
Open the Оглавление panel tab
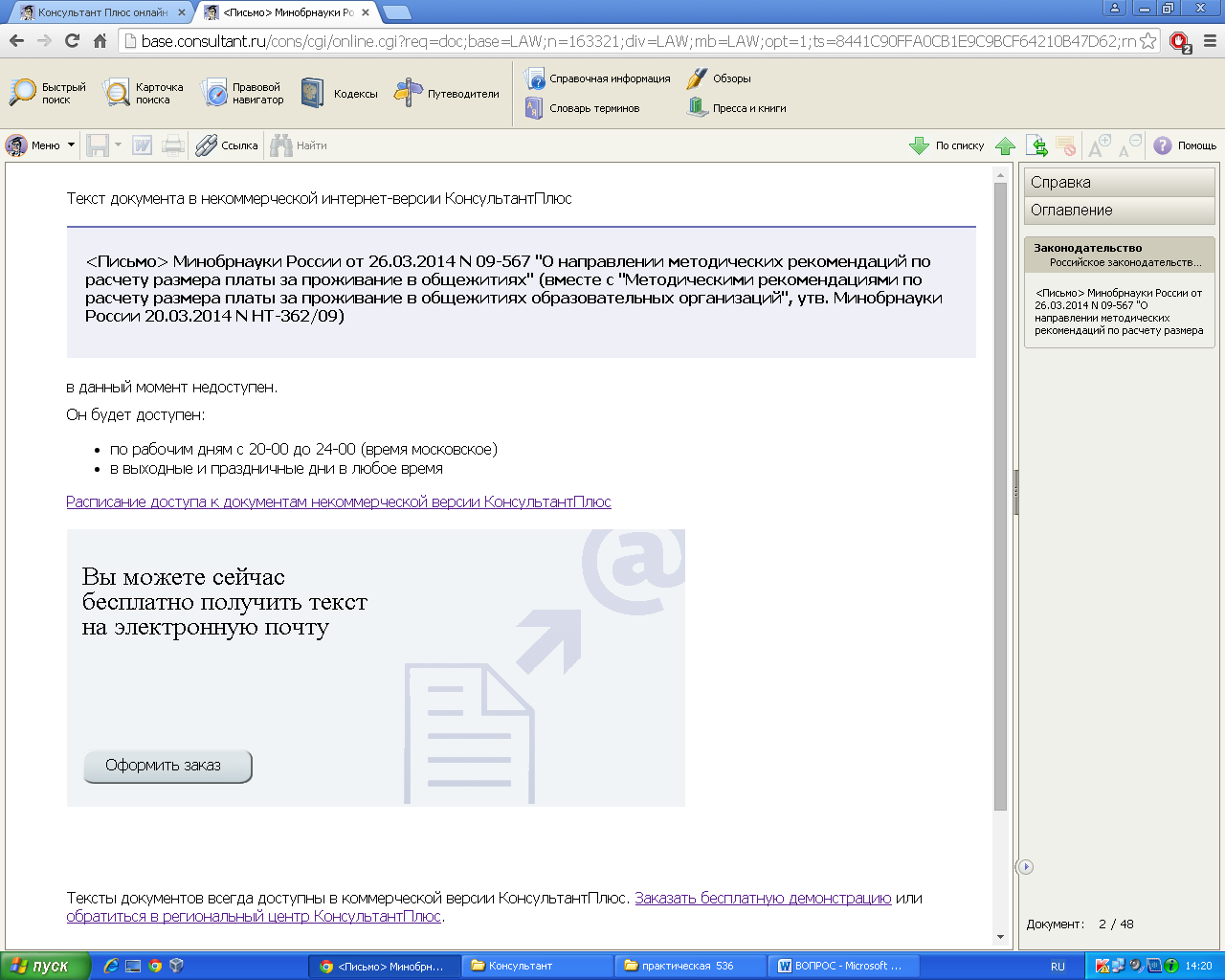1119,211
